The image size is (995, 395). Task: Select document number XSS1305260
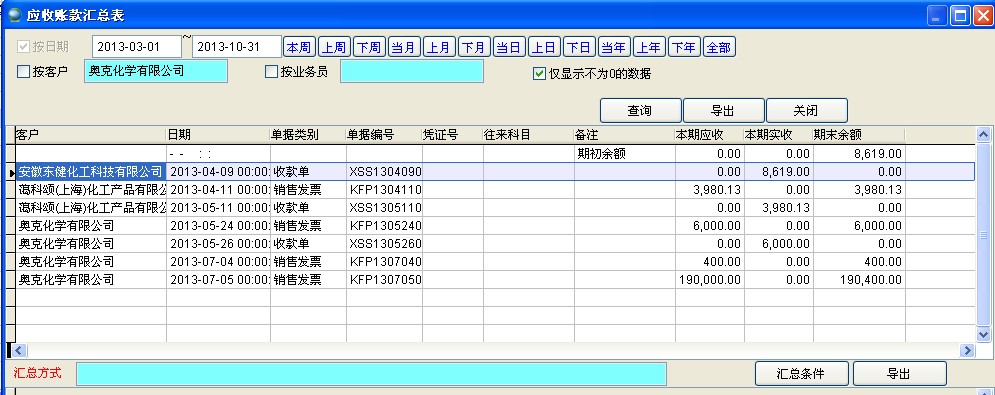385,243
